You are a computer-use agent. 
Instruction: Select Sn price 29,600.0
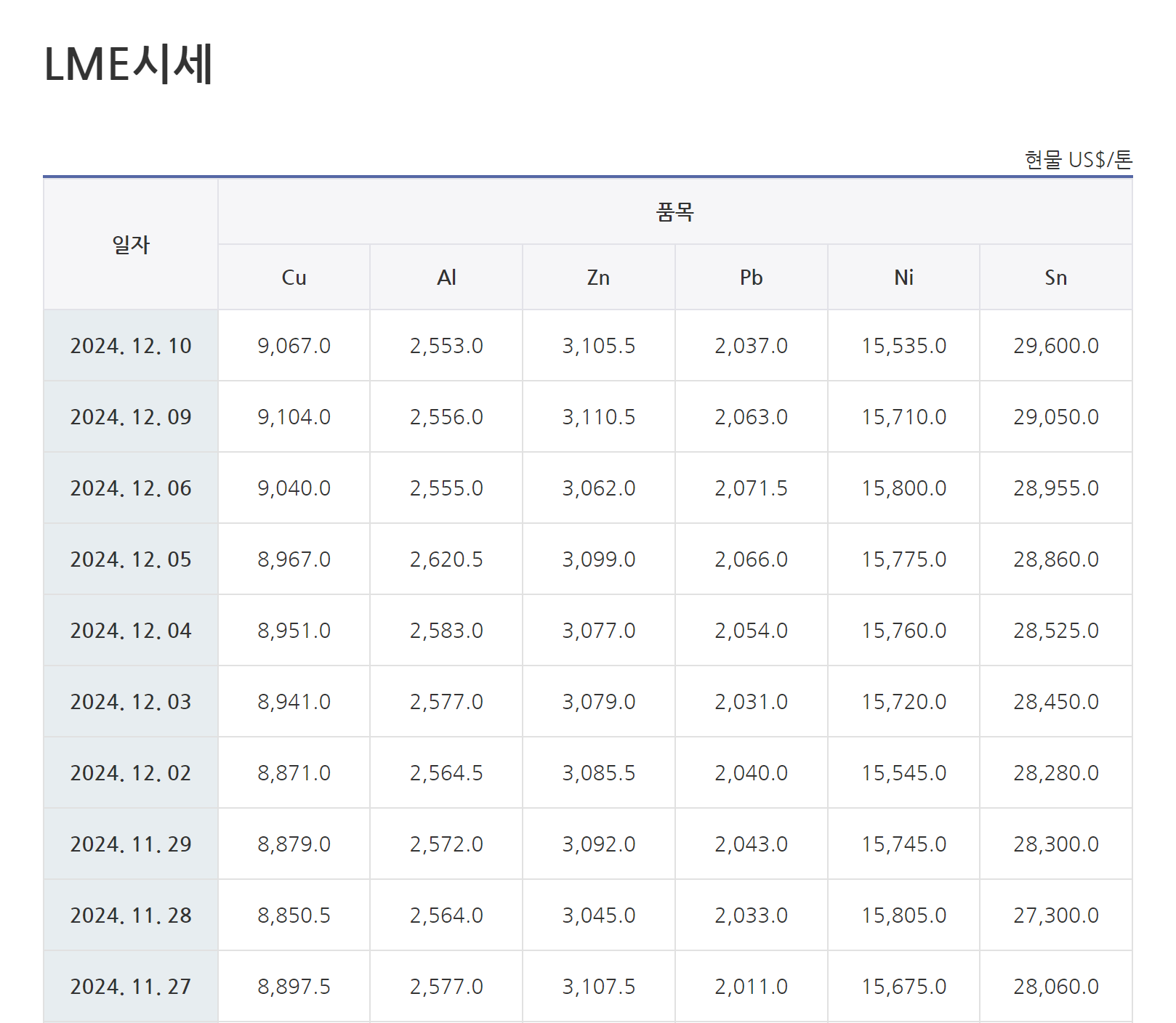[1055, 346]
